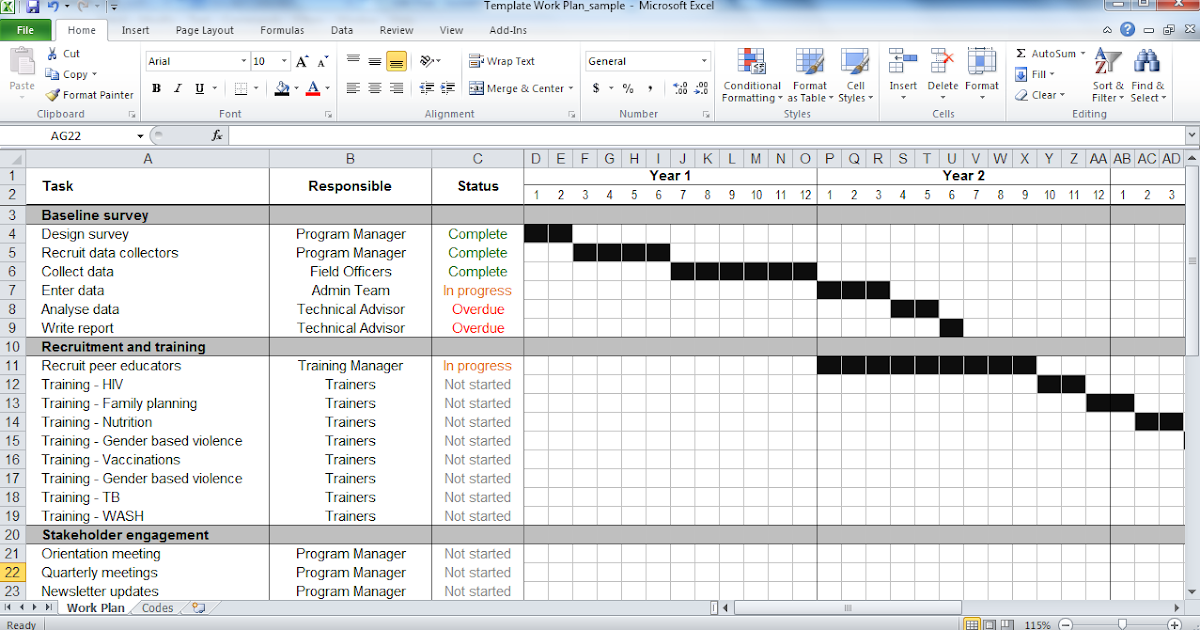The height and width of the screenshot is (630, 1200).
Task: Select the Codes sheet tab
Action: pyautogui.click(x=157, y=608)
